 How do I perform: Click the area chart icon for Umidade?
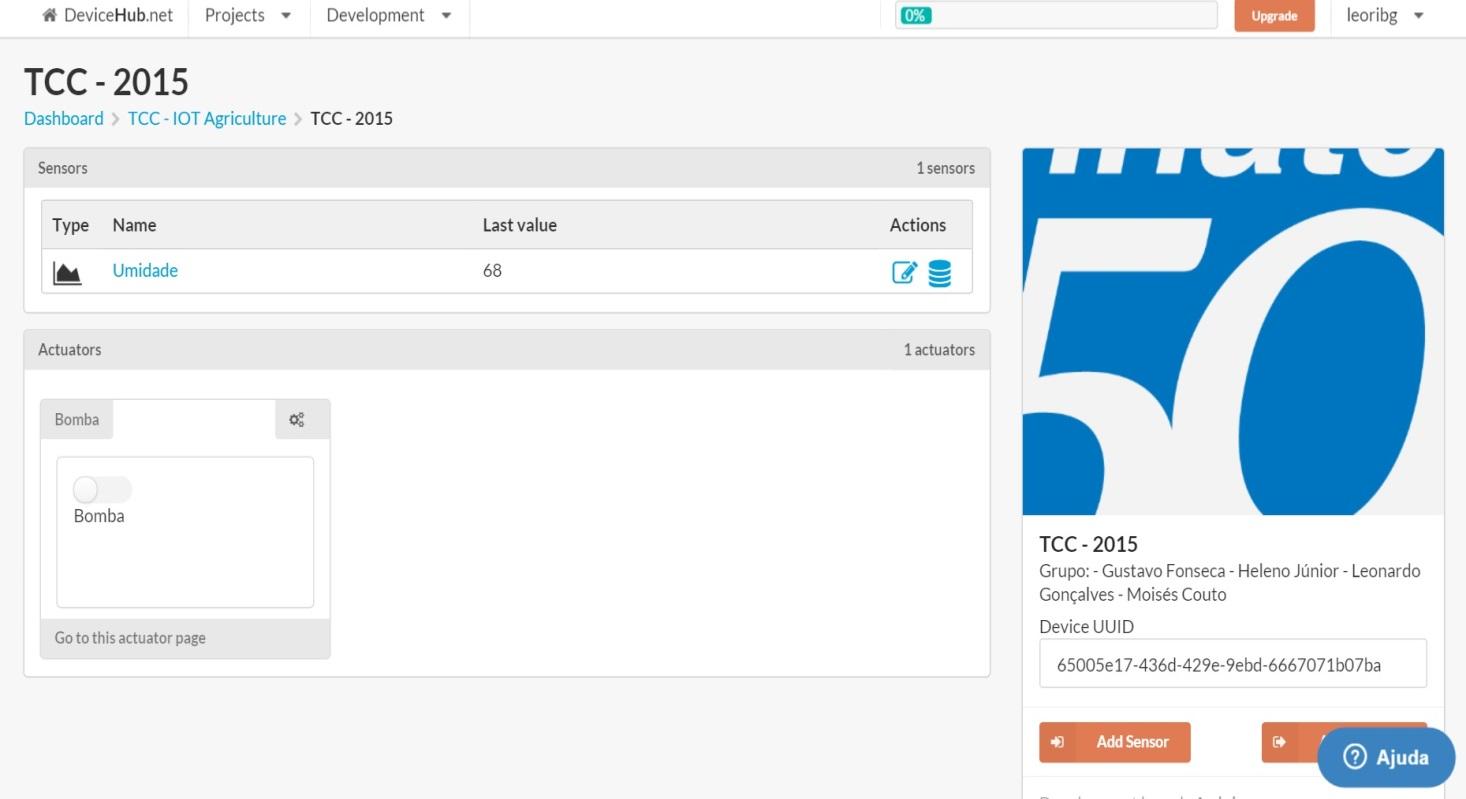coord(67,273)
